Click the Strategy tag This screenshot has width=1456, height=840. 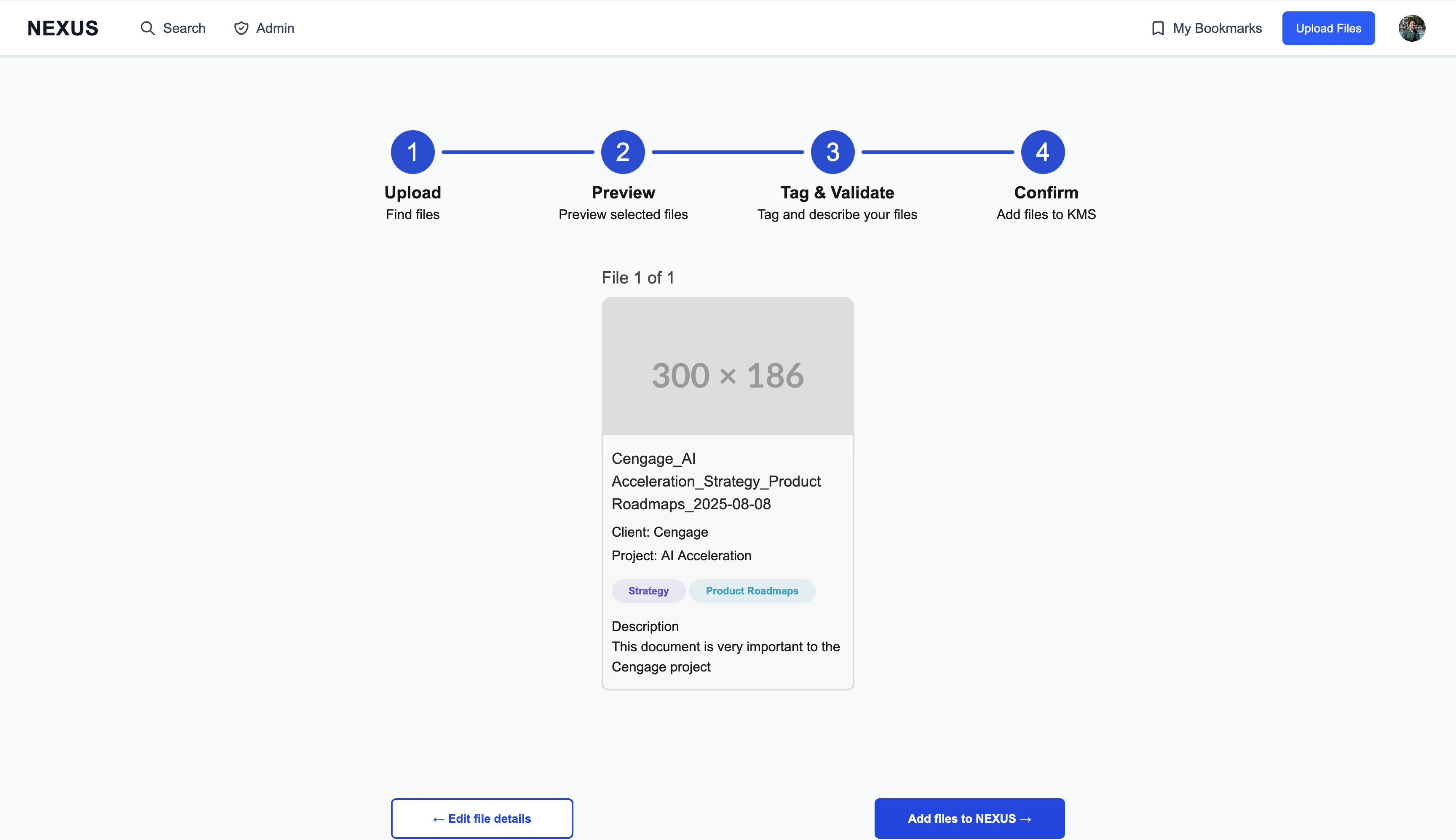[648, 591]
